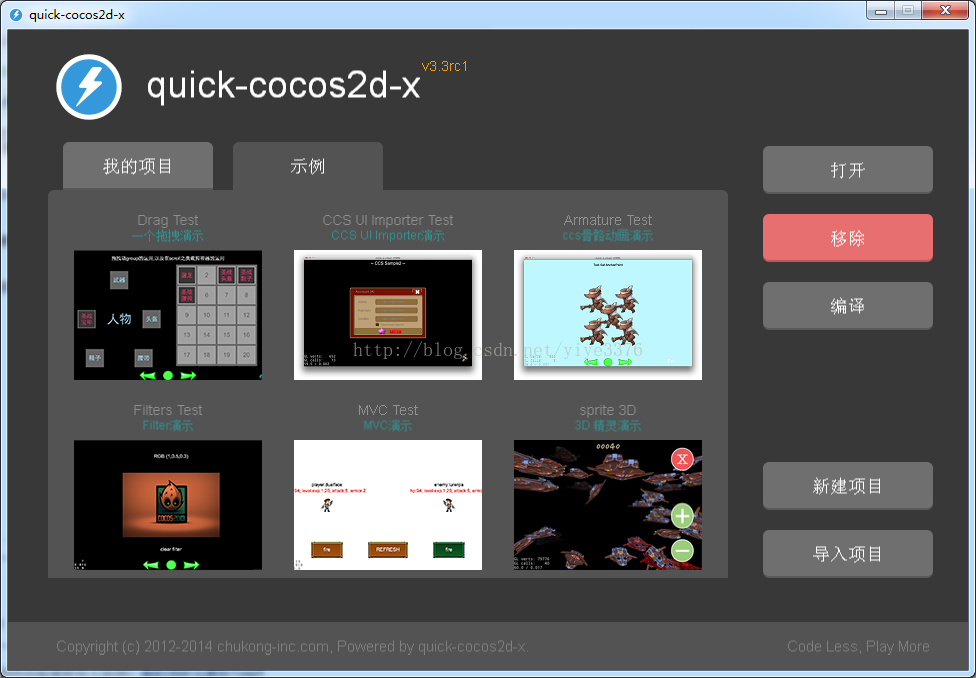Click the 新建项目 button
The width and height of the screenshot is (976, 678).
[x=848, y=486]
